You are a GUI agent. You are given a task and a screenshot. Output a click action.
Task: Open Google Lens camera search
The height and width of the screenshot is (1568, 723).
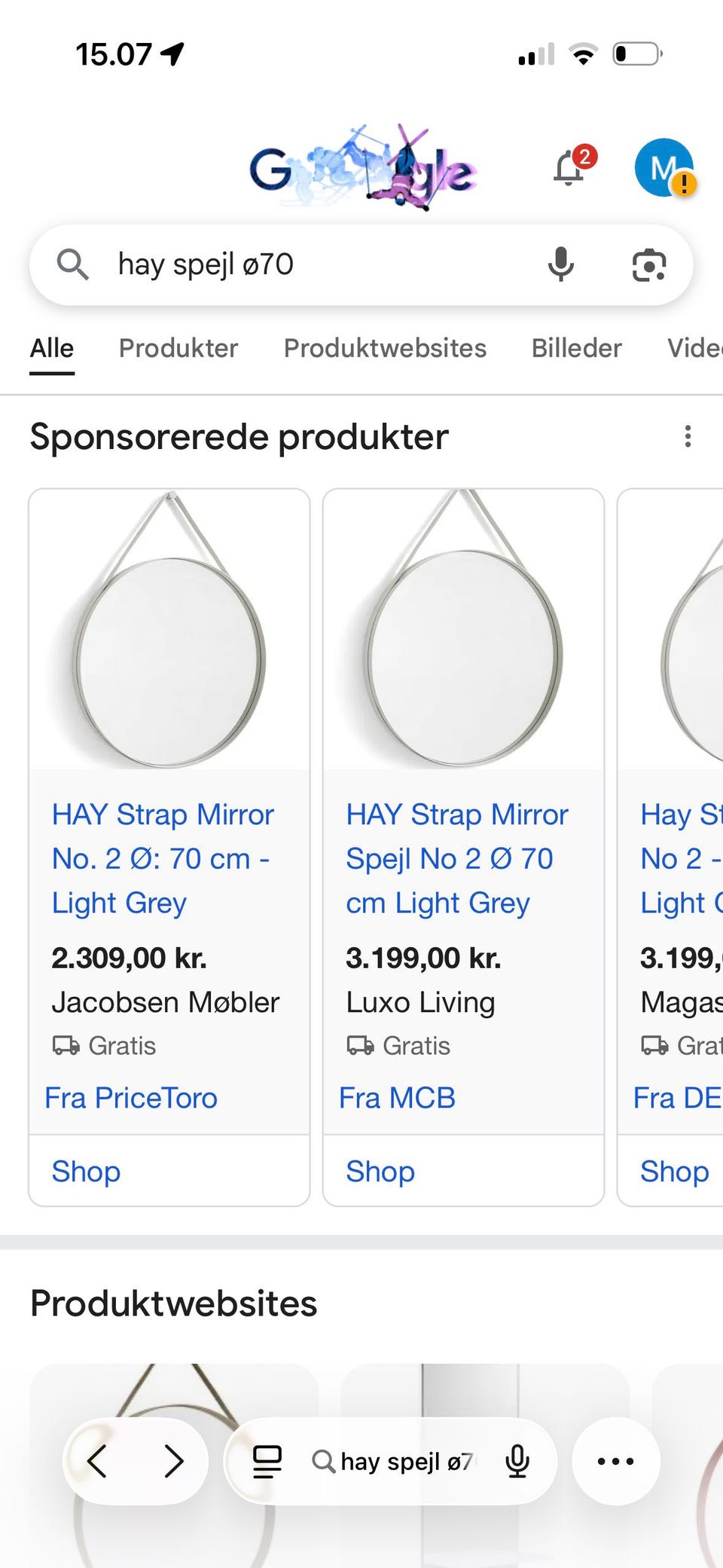(648, 264)
